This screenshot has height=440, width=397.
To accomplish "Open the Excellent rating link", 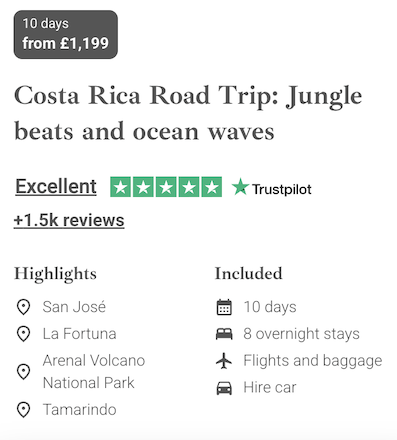I will [x=56, y=186].
